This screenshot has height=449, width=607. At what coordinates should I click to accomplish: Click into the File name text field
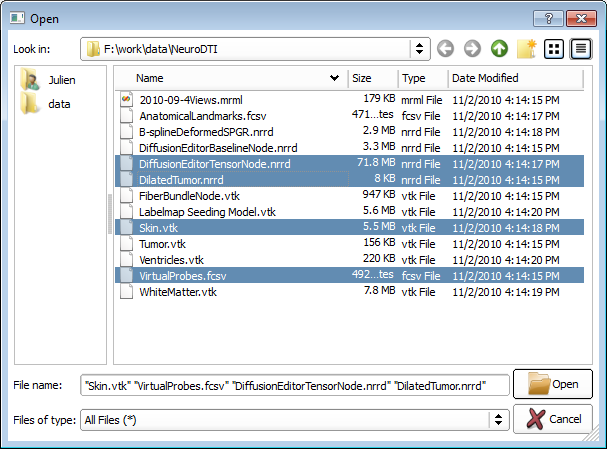(294, 385)
